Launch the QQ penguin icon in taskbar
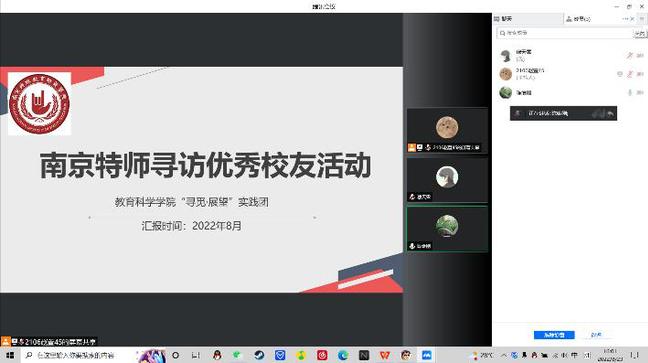 [x=217, y=355]
